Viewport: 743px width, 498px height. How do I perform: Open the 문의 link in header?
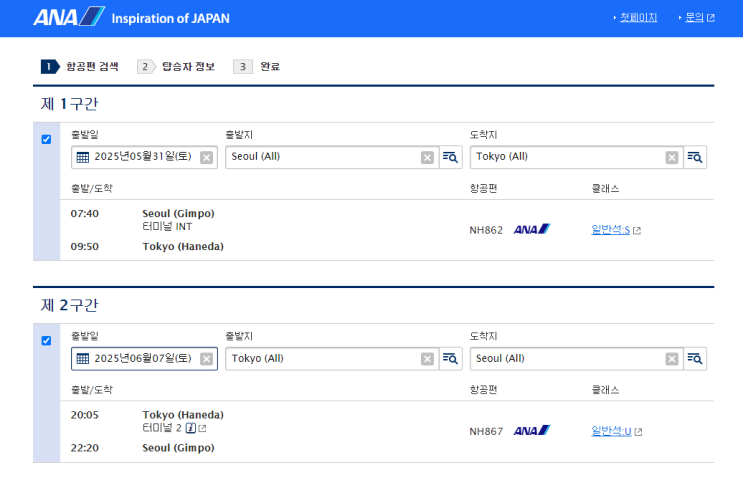pyautogui.click(x=695, y=18)
